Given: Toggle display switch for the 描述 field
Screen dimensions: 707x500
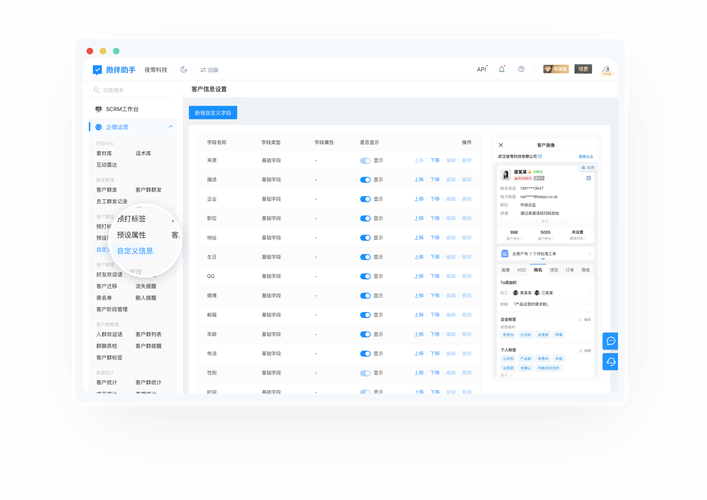Looking at the screenshot, I should pyautogui.click(x=365, y=180).
